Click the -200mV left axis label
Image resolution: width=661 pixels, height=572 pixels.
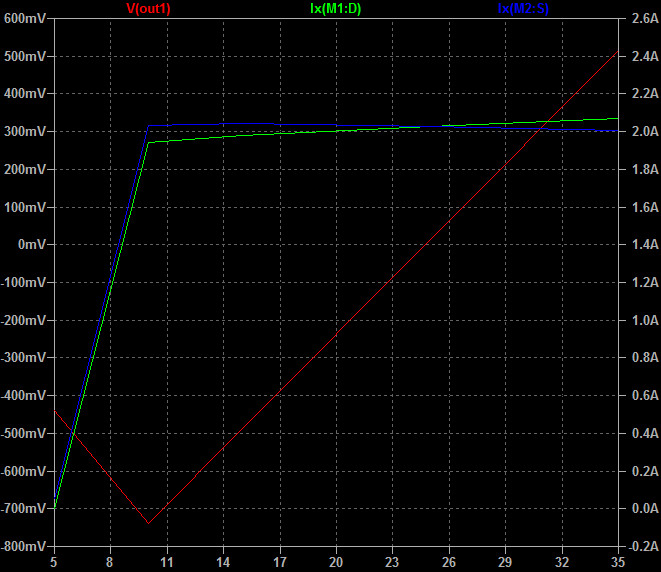point(23,320)
